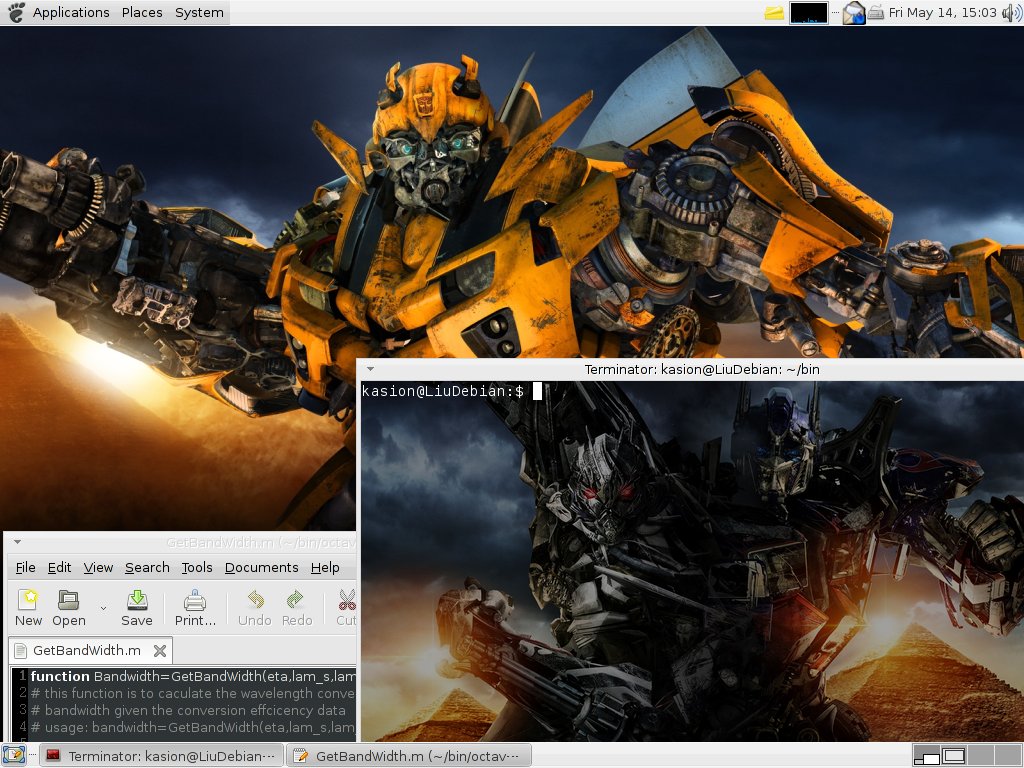Click the yellow sticky notes tray icon
The image size is (1024, 768).
pos(774,12)
